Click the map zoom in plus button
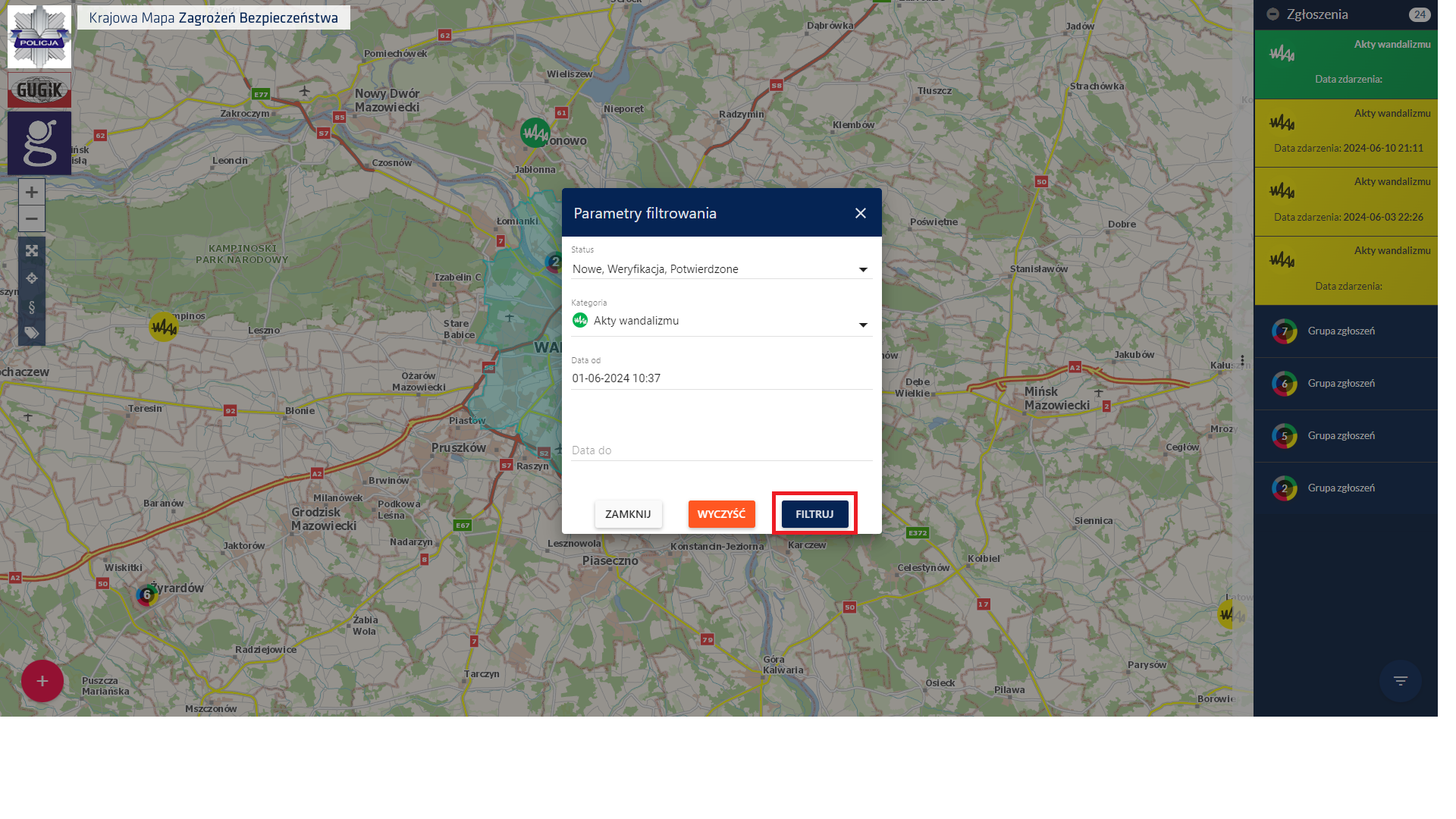This screenshot has width=1456, height=819. click(32, 192)
